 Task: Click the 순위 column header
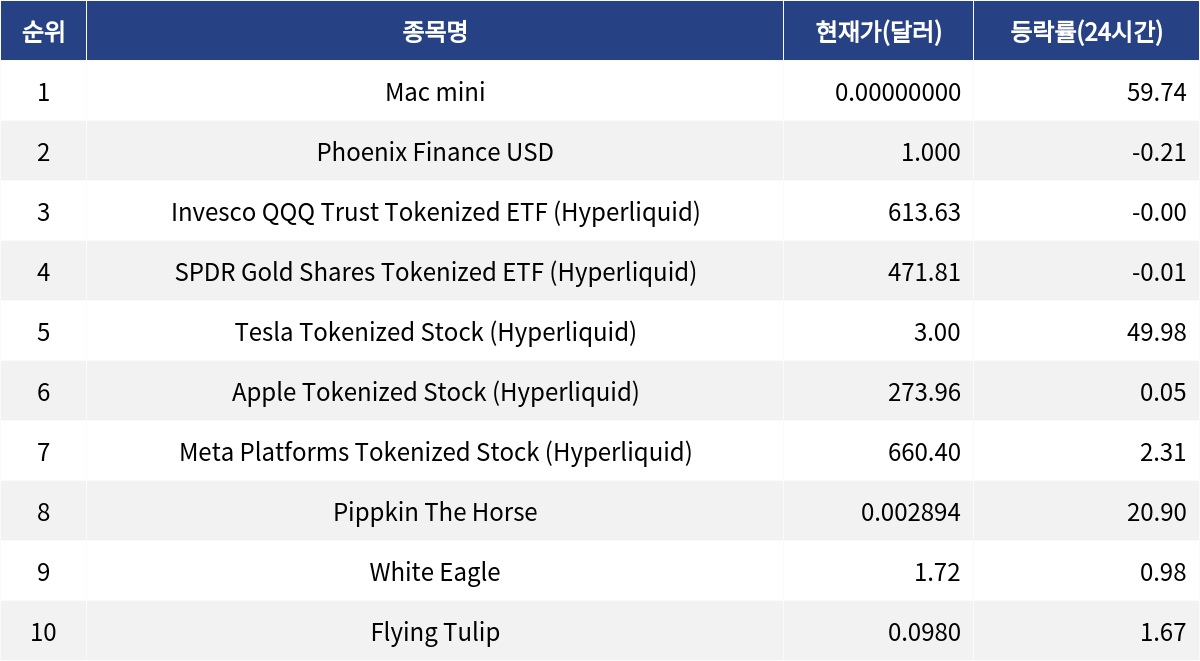click(x=43, y=32)
